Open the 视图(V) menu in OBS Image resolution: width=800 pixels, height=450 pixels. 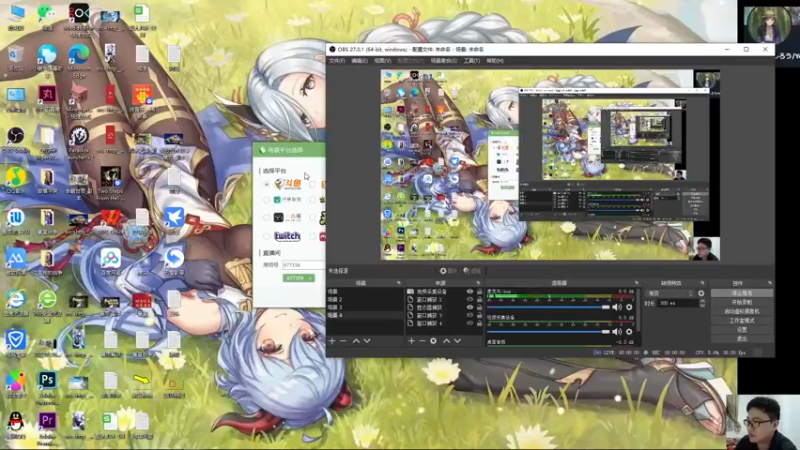[x=382, y=61]
